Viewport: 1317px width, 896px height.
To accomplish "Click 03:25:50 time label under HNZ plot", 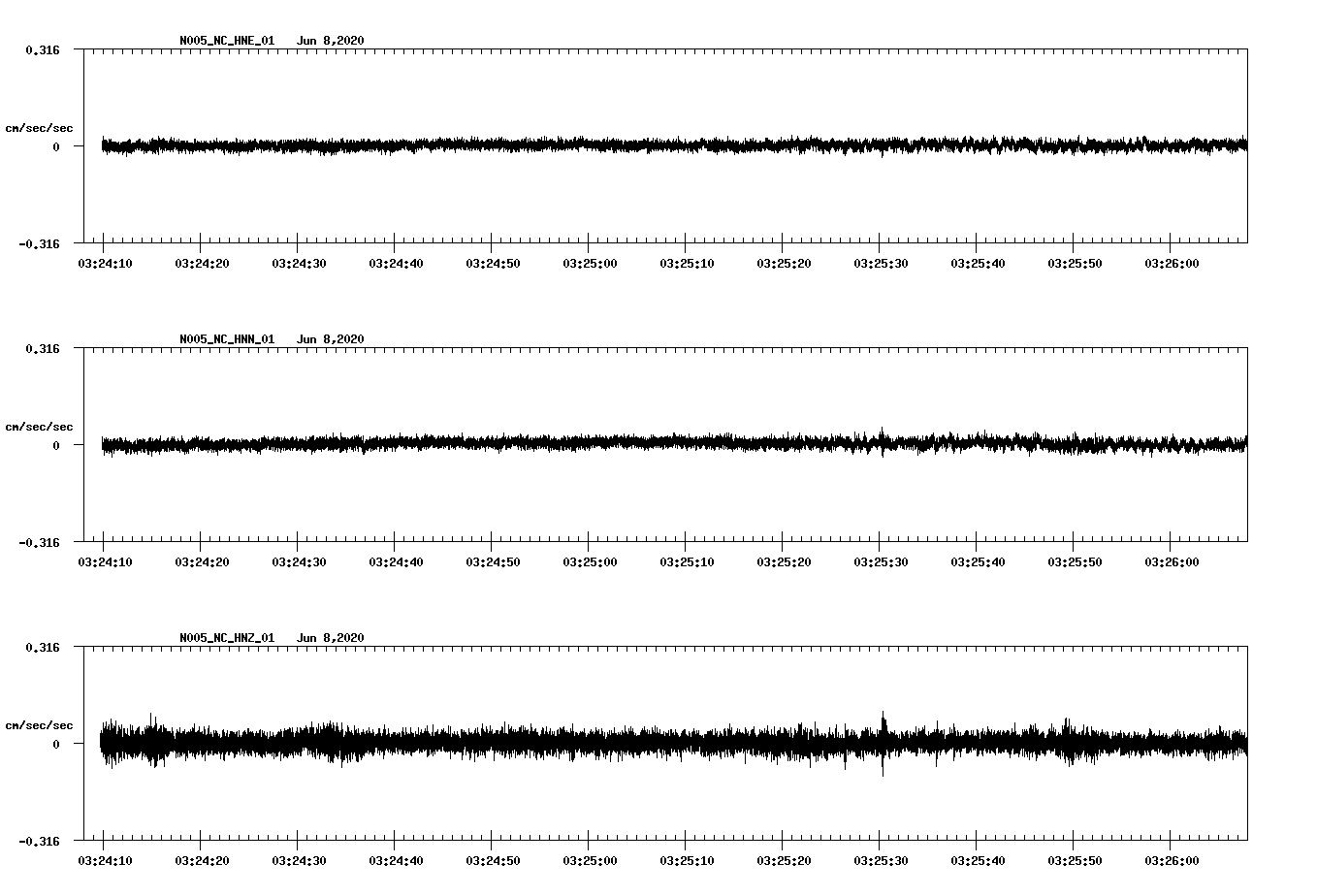I will [1075, 861].
